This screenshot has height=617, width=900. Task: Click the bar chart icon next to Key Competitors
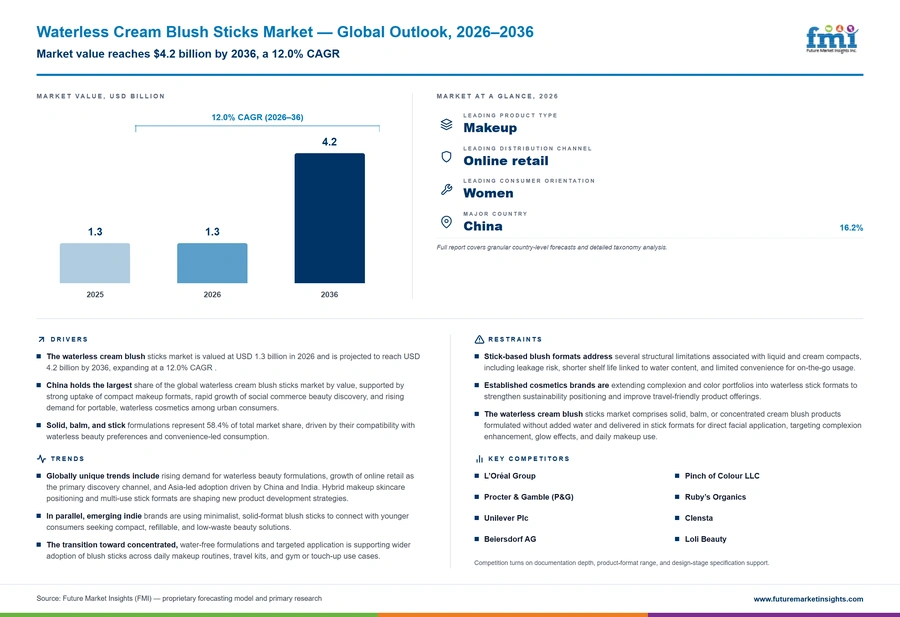click(479, 459)
